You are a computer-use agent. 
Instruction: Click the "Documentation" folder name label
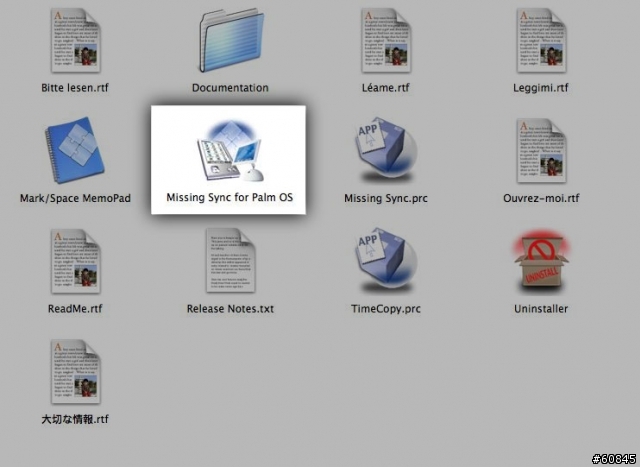pyautogui.click(x=230, y=88)
